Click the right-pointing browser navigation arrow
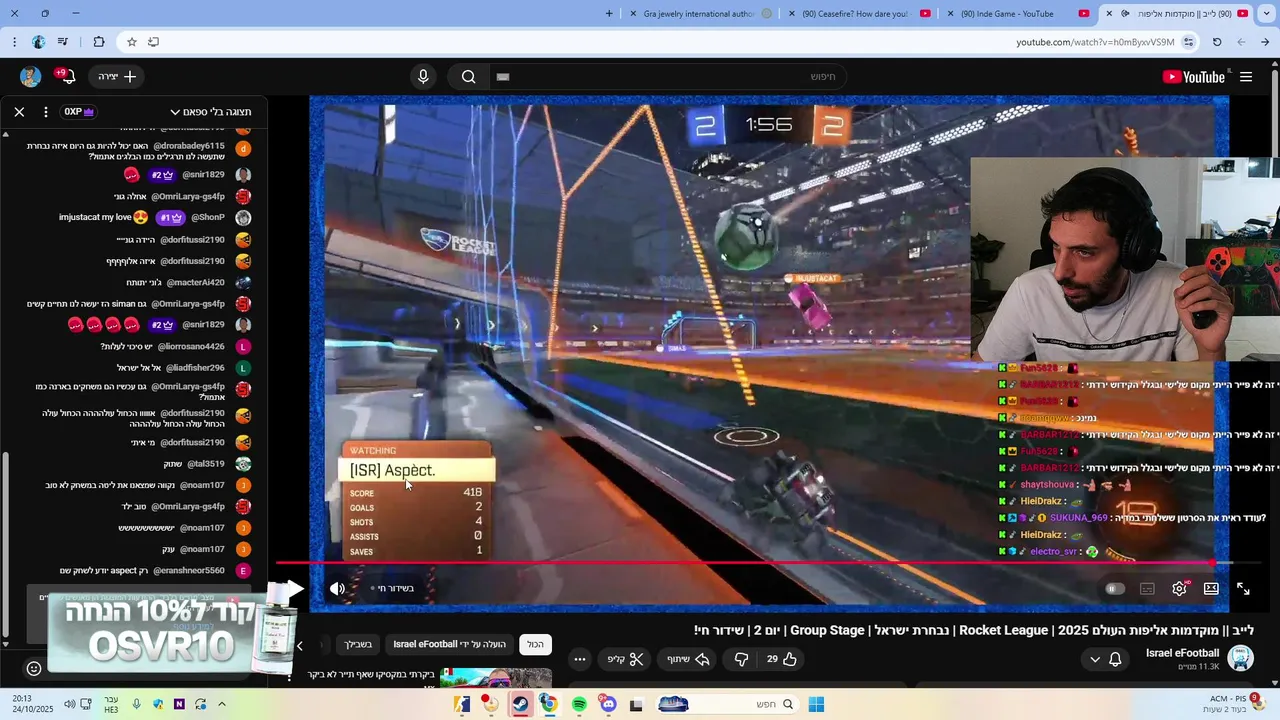 coord(1265,42)
